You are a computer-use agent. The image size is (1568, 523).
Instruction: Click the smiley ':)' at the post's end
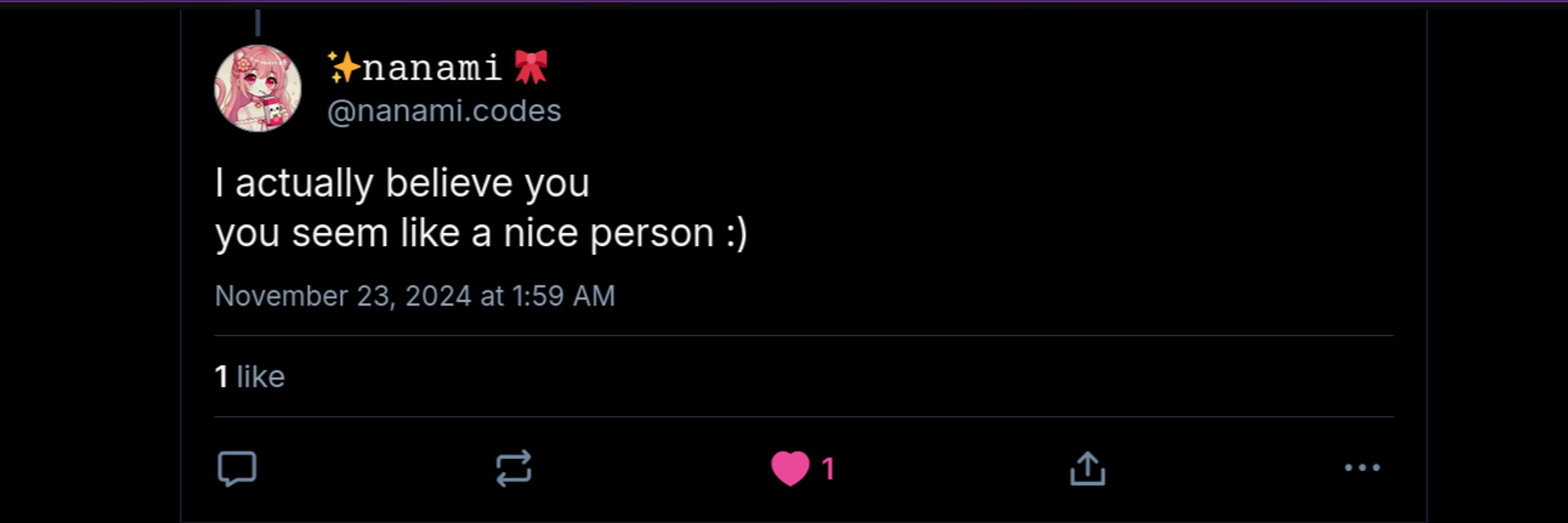coord(736,234)
